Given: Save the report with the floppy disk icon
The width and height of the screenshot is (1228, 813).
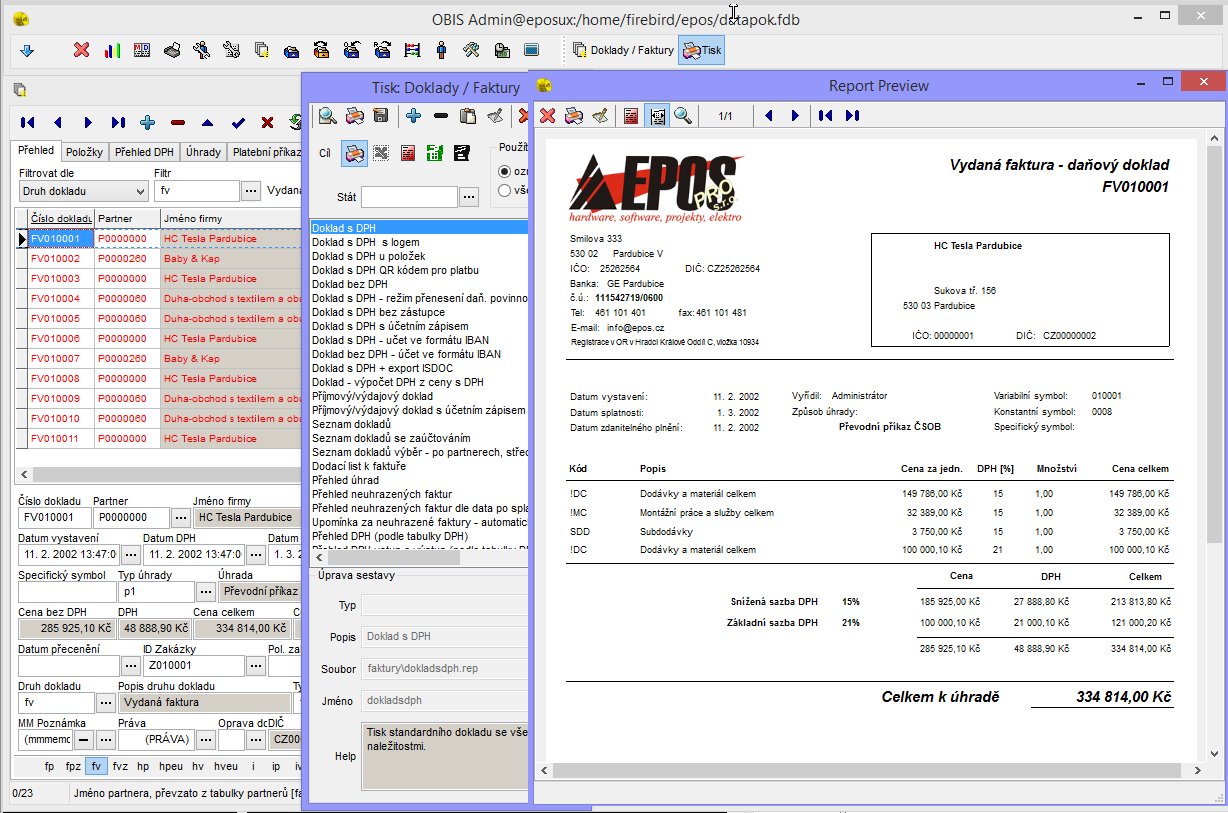Looking at the screenshot, I should pyautogui.click(x=381, y=116).
